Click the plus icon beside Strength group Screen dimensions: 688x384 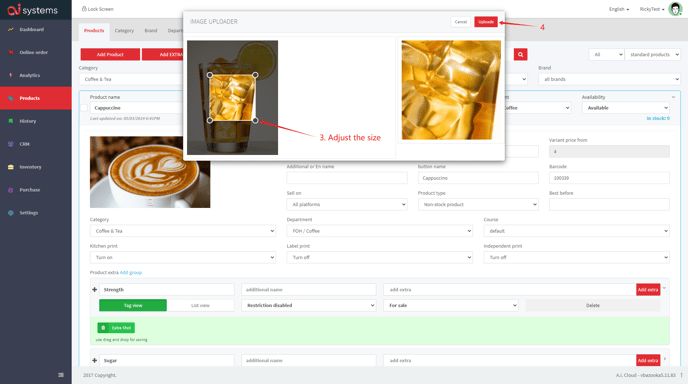coord(94,290)
